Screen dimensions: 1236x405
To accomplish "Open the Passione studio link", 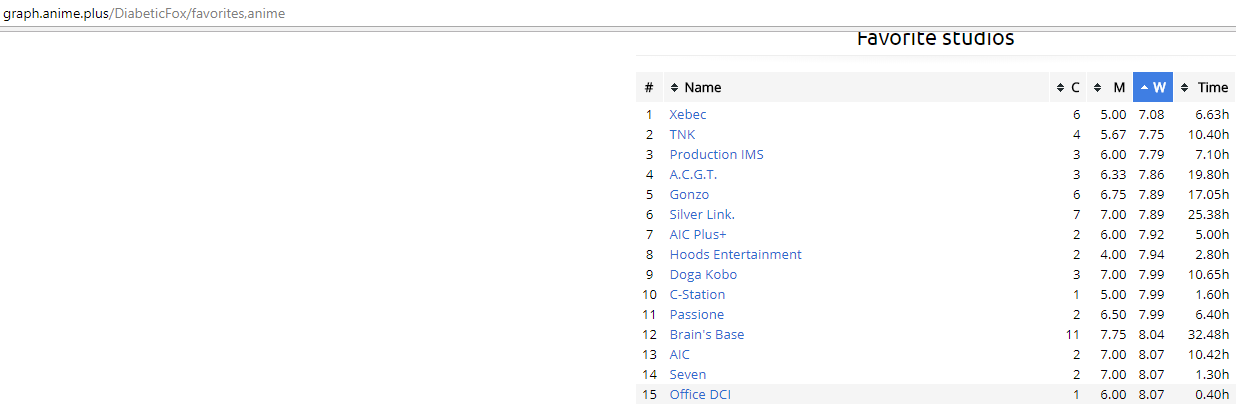I will click(x=697, y=315).
